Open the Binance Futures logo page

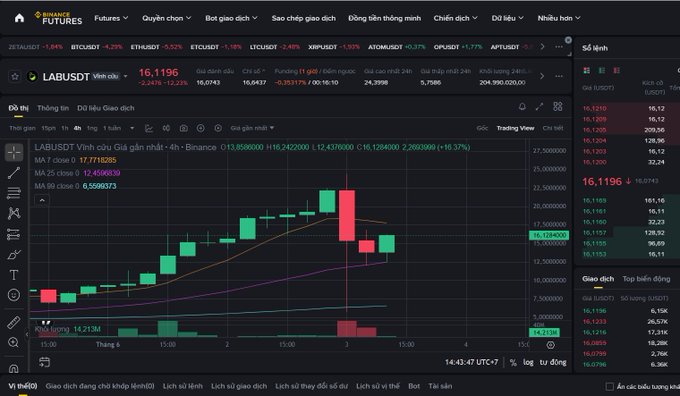click(x=58, y=18)
